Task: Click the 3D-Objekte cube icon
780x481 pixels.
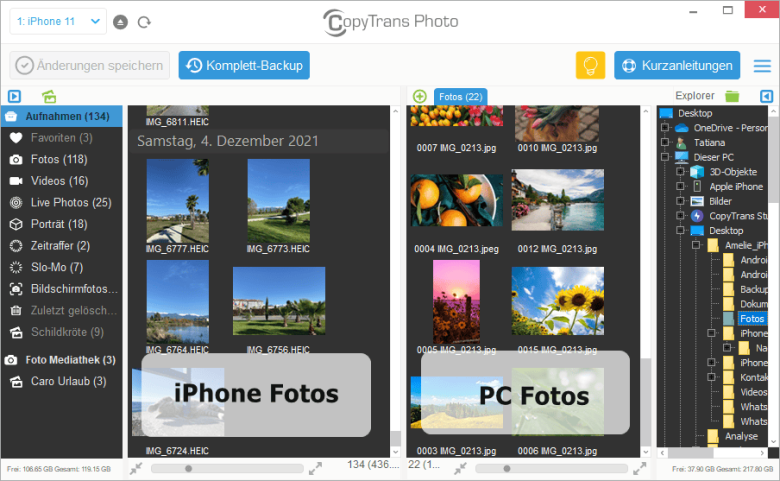Action: pyautogui.click(x=697, y=172)
